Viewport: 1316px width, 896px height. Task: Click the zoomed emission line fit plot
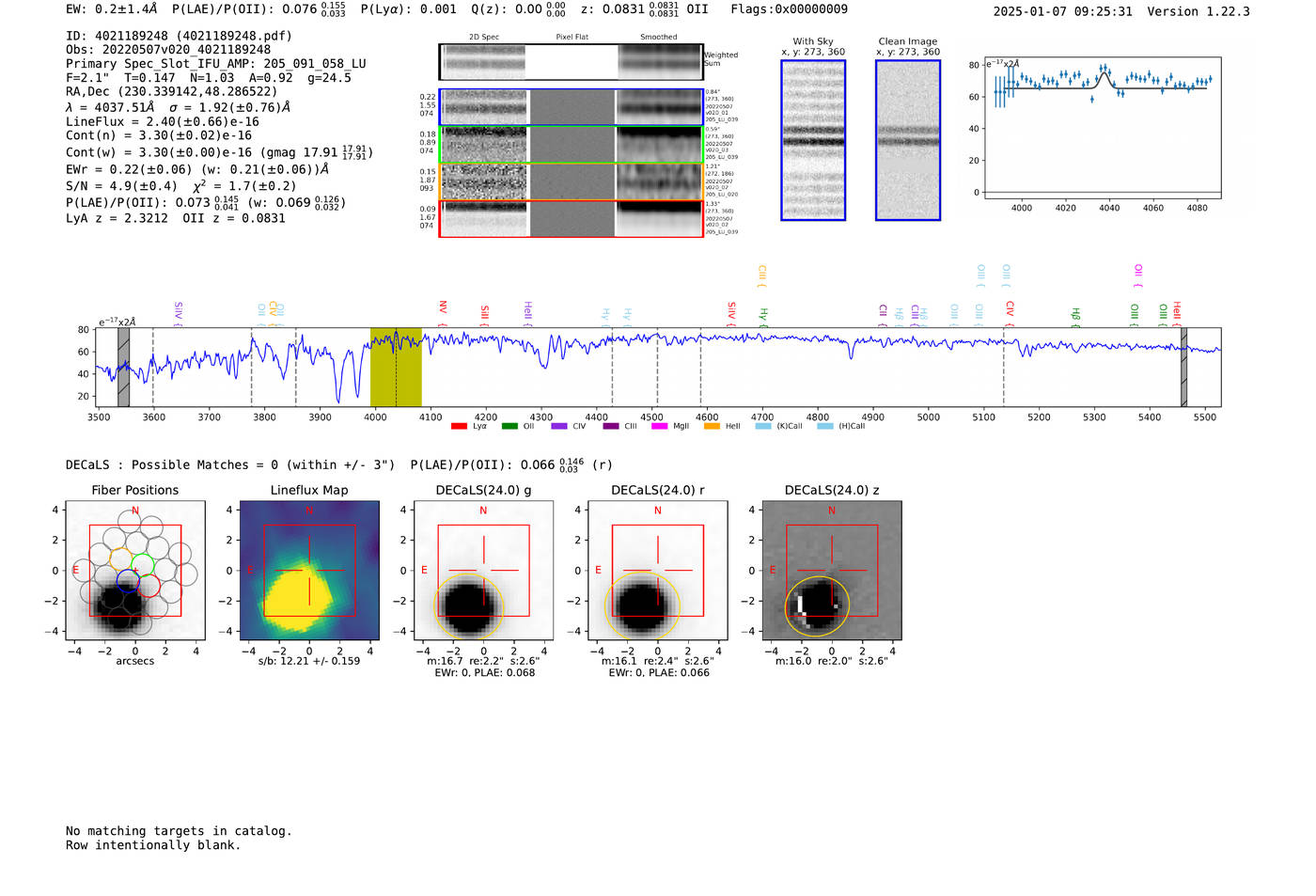point(1103,128)
